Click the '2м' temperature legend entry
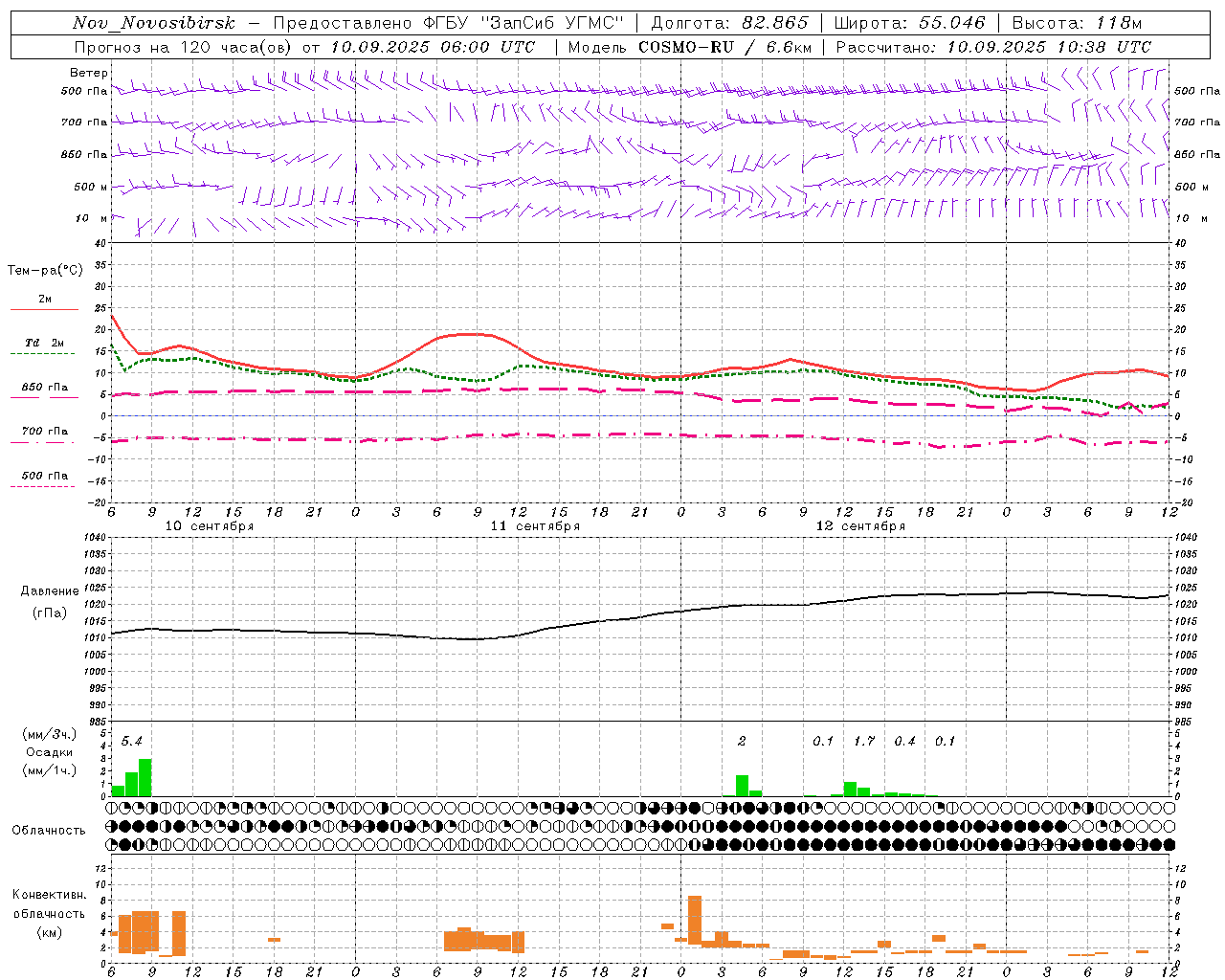The width and height of the screenshot is (1225, 980). (x=44, y=299)
